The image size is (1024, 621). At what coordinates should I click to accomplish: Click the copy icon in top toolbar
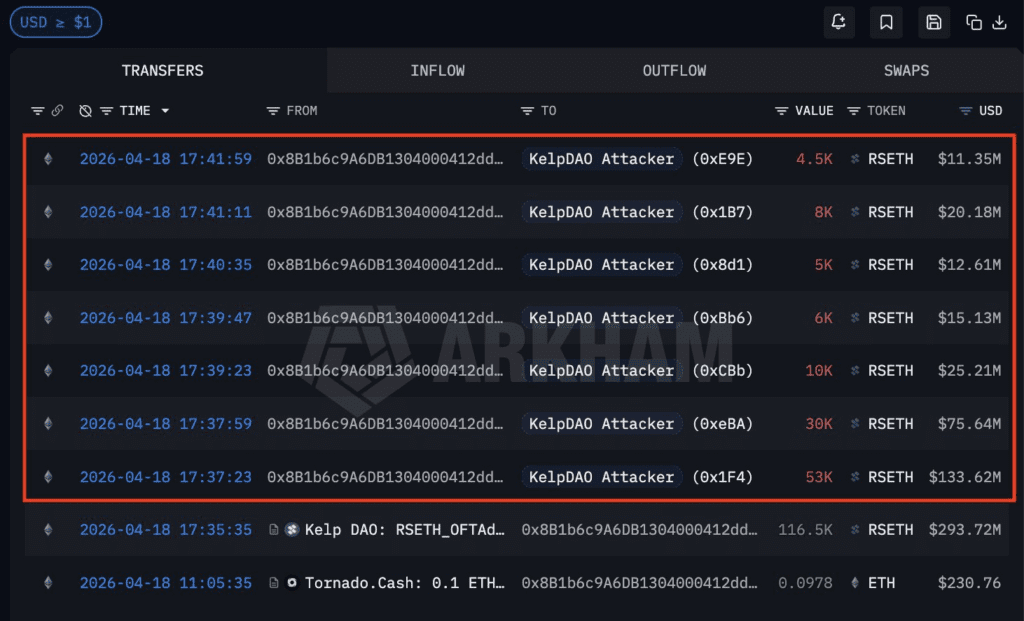(973, 22)
